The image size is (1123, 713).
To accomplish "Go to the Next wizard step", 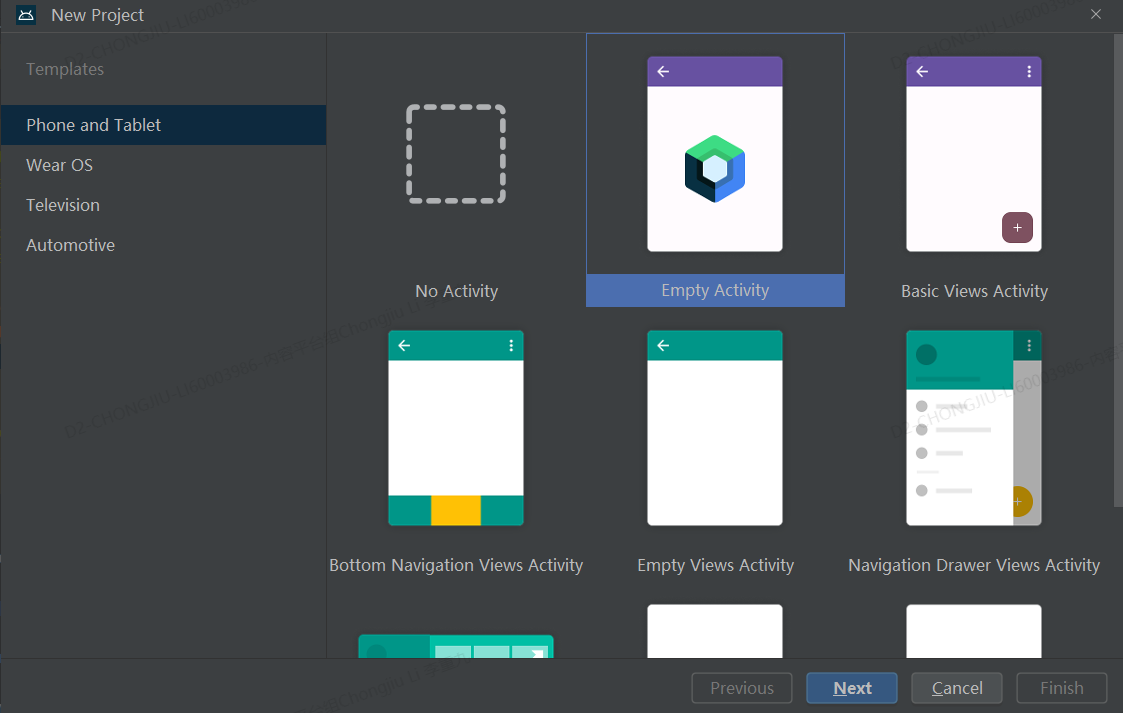I will [x=852, y=688].
